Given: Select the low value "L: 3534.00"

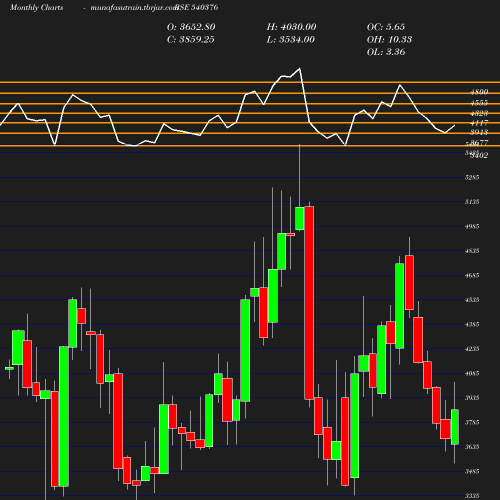Looking at the screenshot, I should [x=291, y=40].
